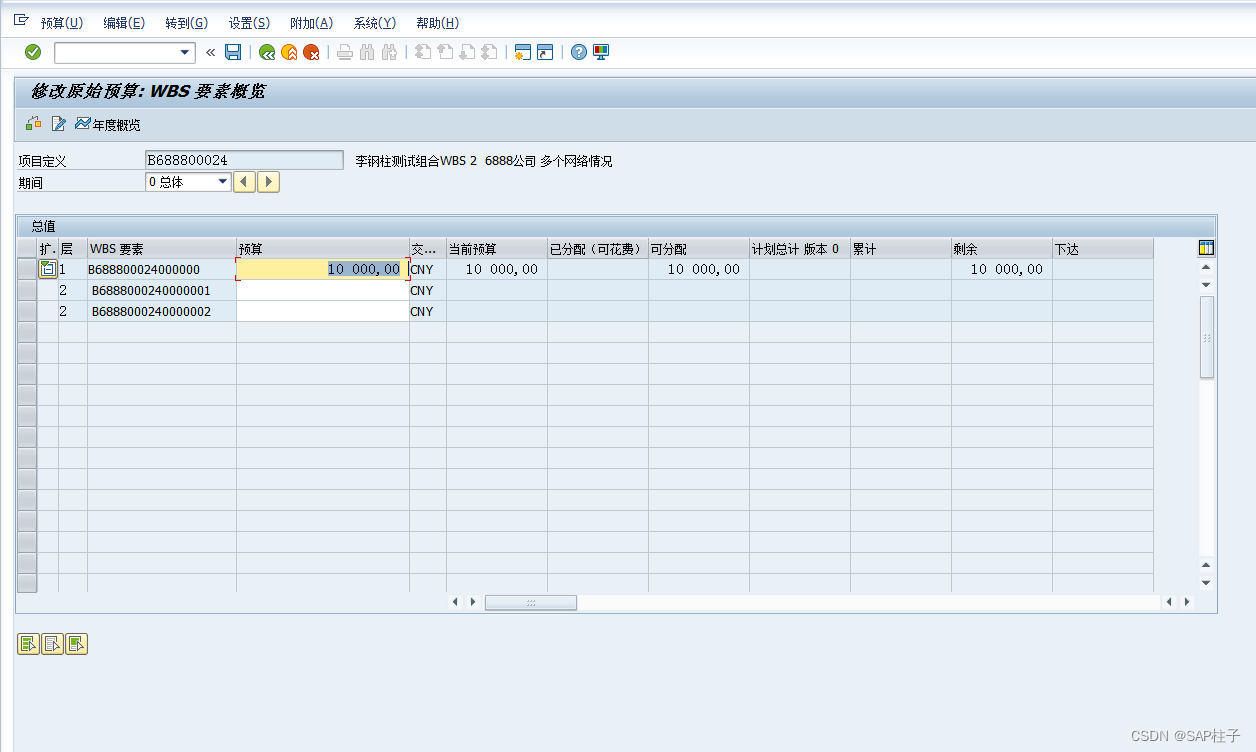Click the hierarchy structure icon in application toolbar

point(34,124)
